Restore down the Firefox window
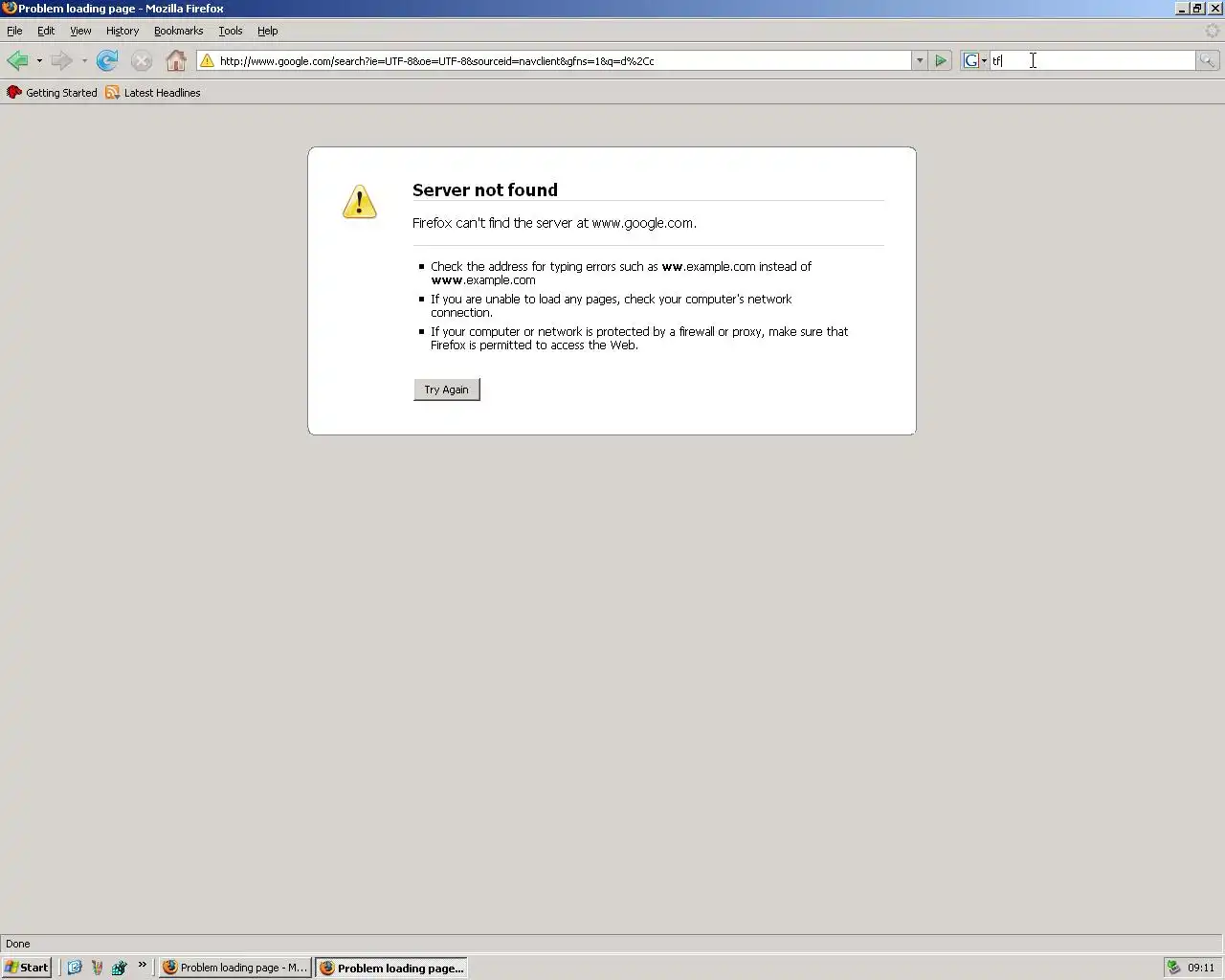The image size is (1225, 980). click(1197, 9)
